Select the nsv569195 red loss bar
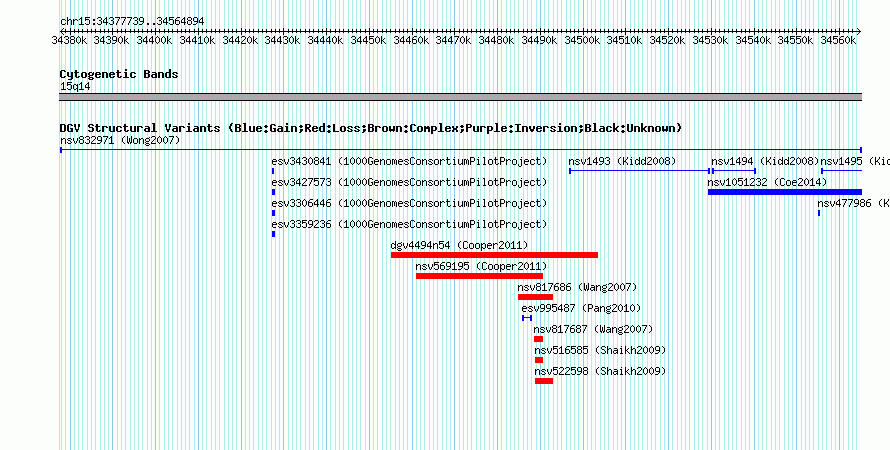 (x=480, y=276)
